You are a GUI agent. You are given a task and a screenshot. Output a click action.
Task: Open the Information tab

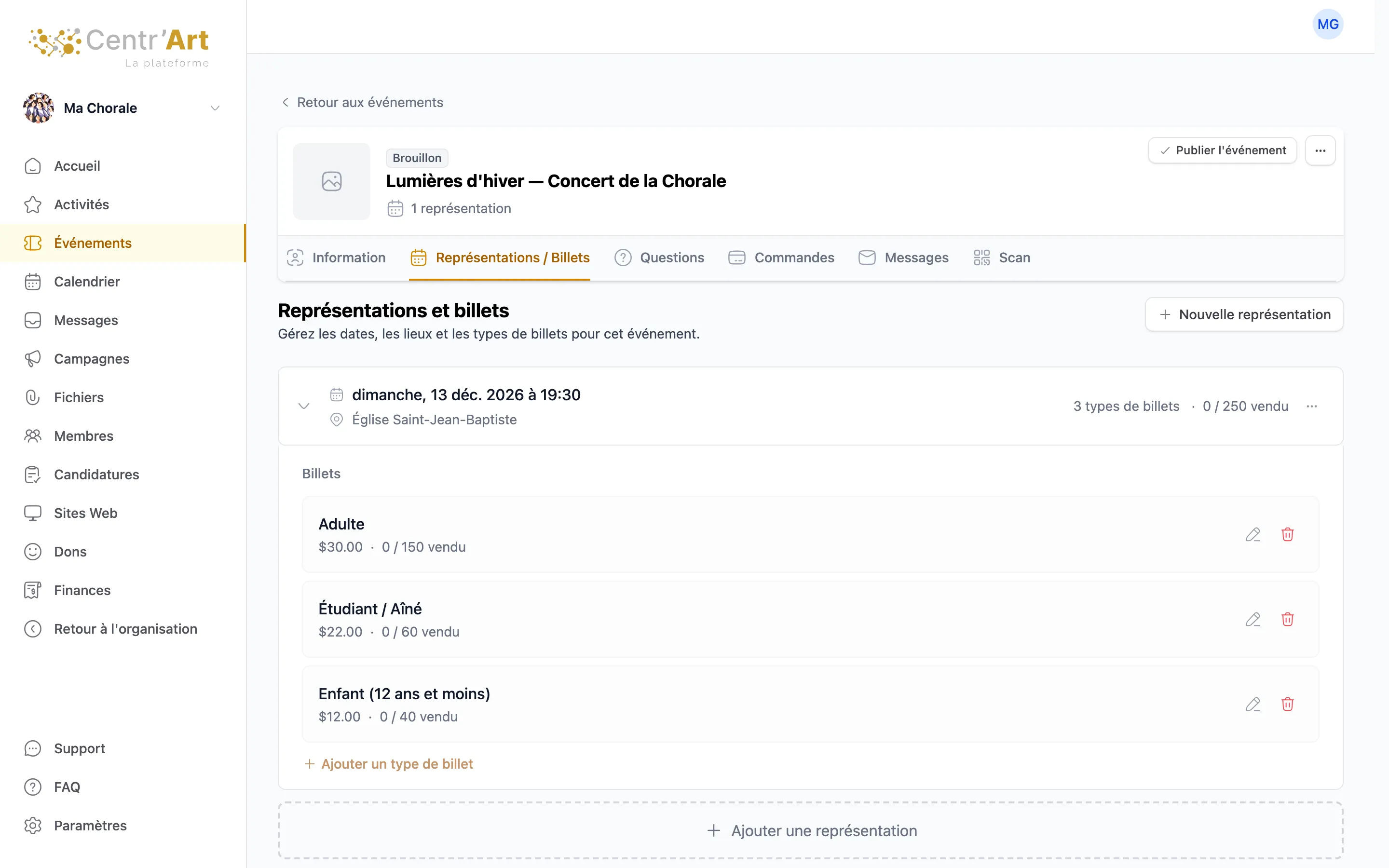point(336,258)
